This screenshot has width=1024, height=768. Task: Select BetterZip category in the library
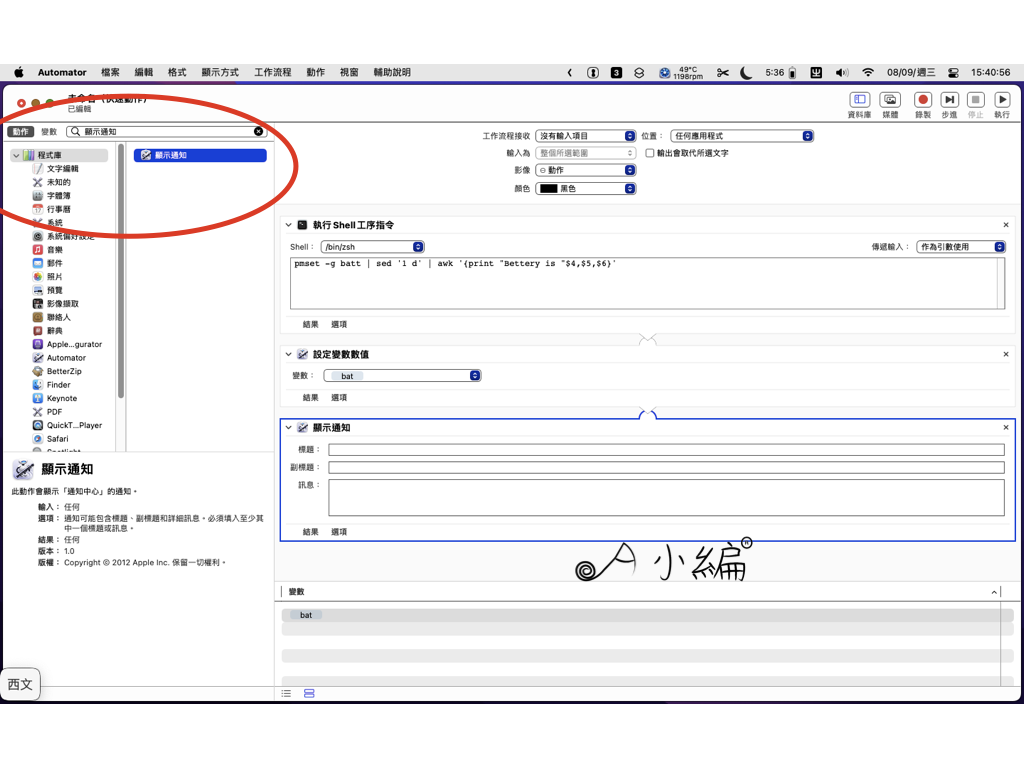64,371
